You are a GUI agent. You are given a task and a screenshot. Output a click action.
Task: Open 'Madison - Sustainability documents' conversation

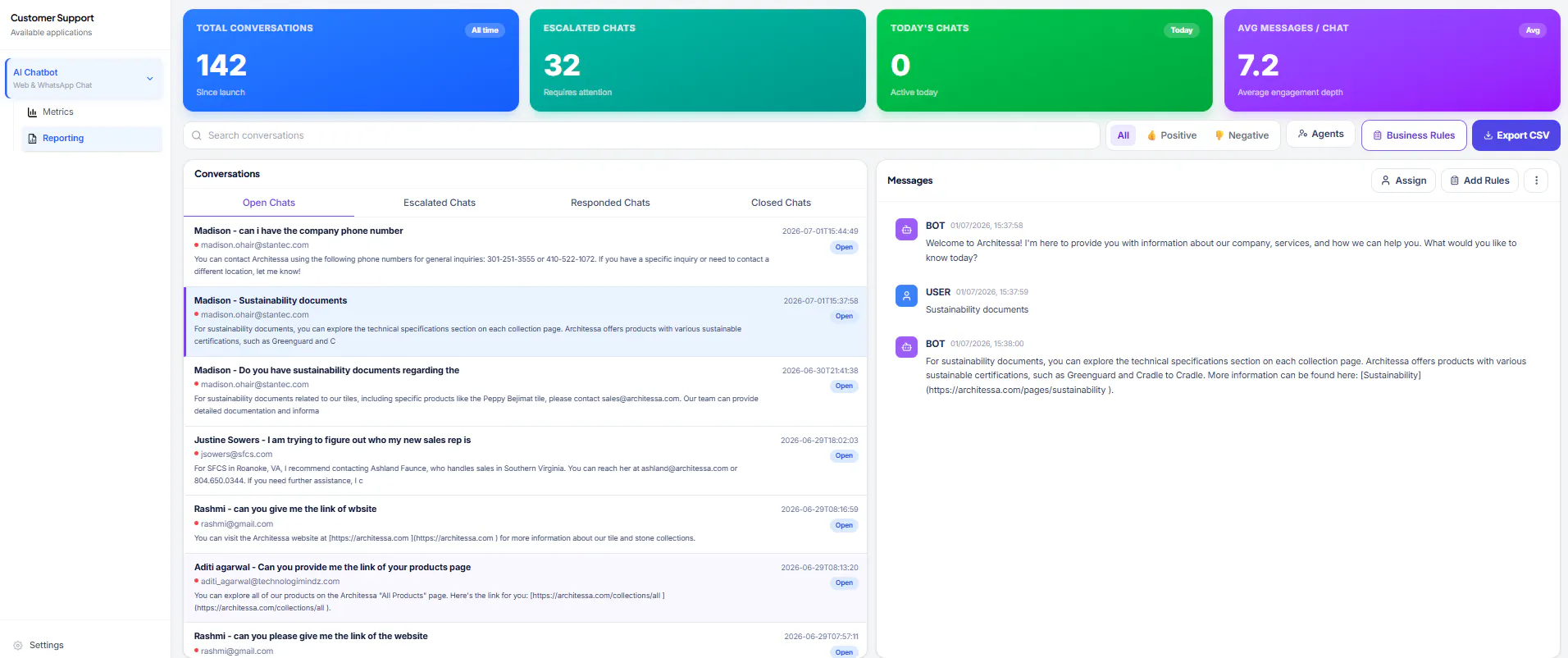pos(525,322)
